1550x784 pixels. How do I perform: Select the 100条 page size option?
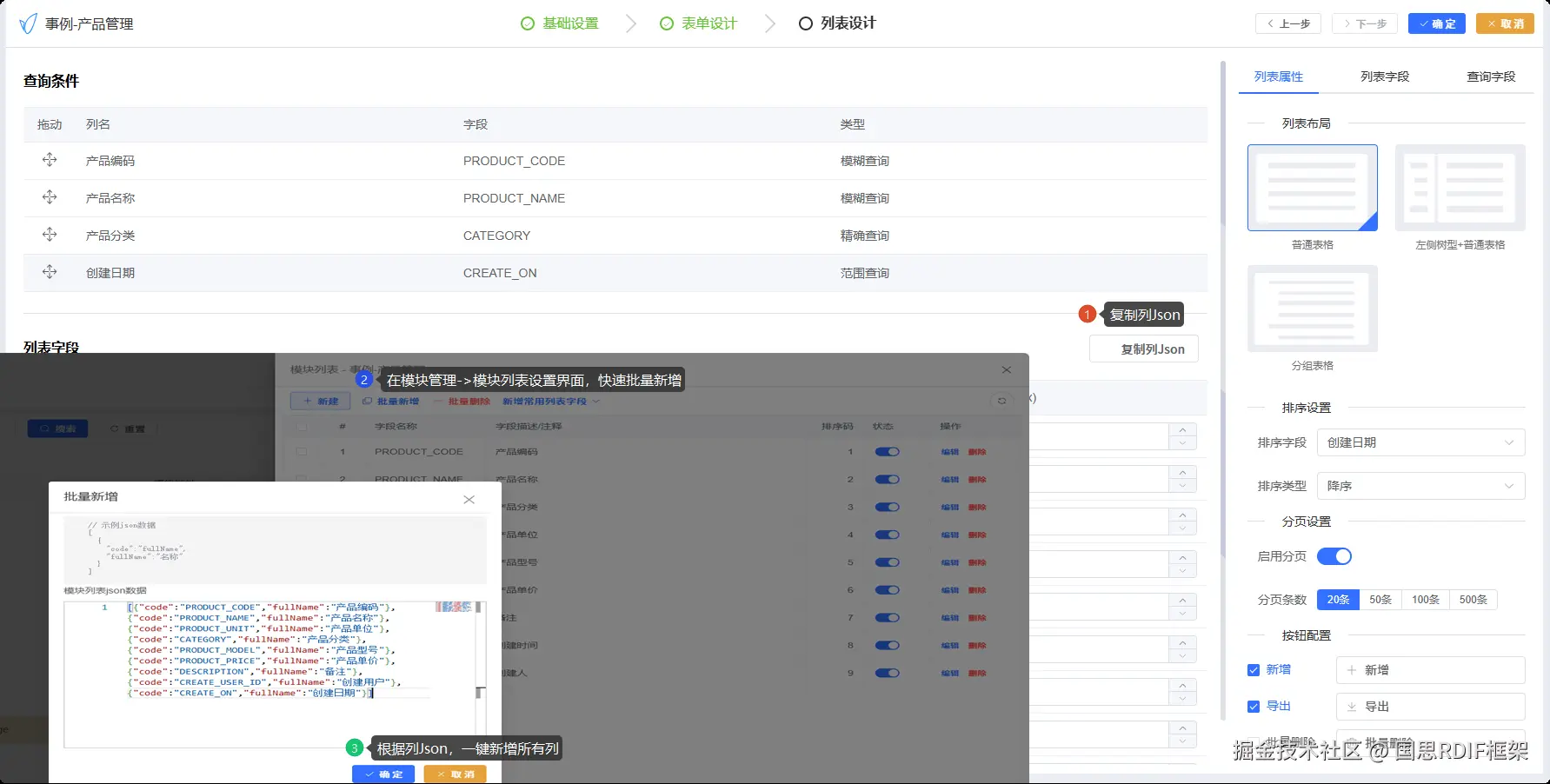pos(1425,599)
